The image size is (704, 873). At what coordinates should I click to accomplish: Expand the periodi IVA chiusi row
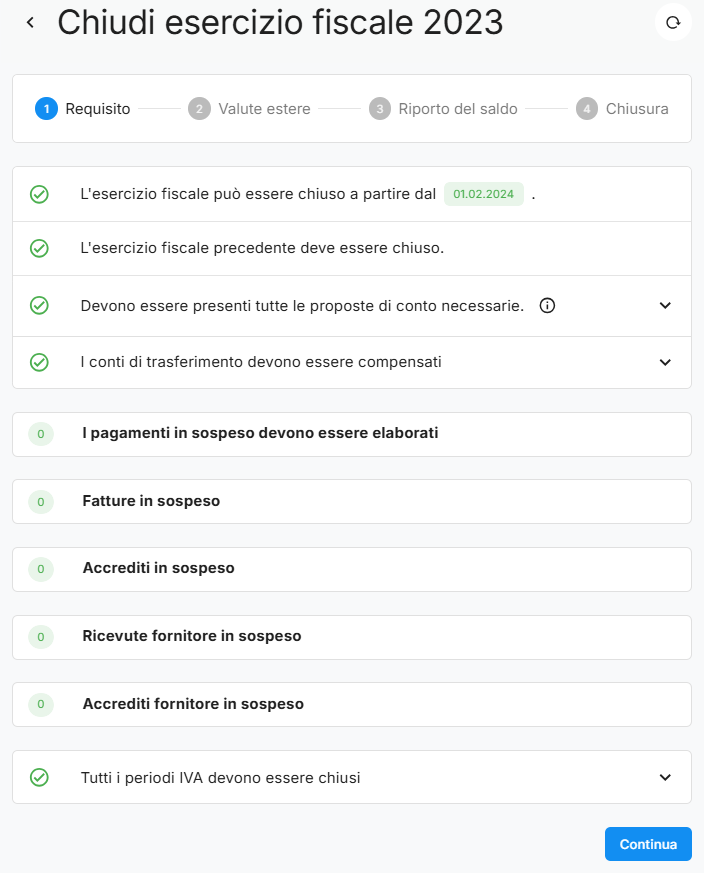point(666,777)
